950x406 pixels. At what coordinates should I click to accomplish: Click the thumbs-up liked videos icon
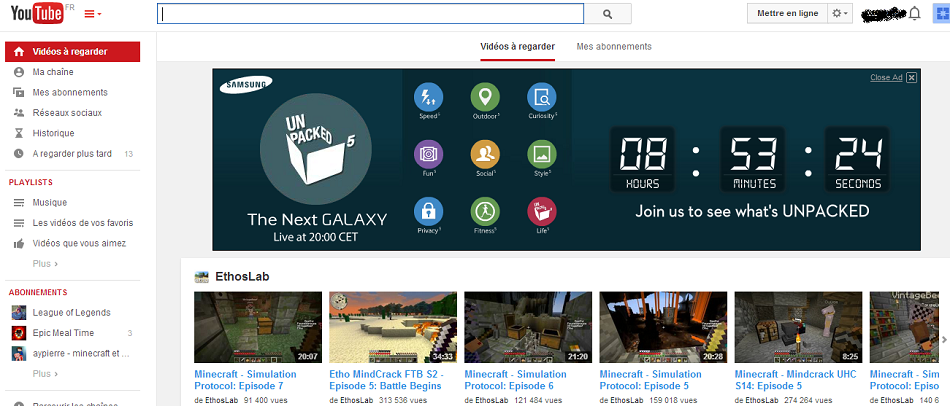tap(19, 244)
